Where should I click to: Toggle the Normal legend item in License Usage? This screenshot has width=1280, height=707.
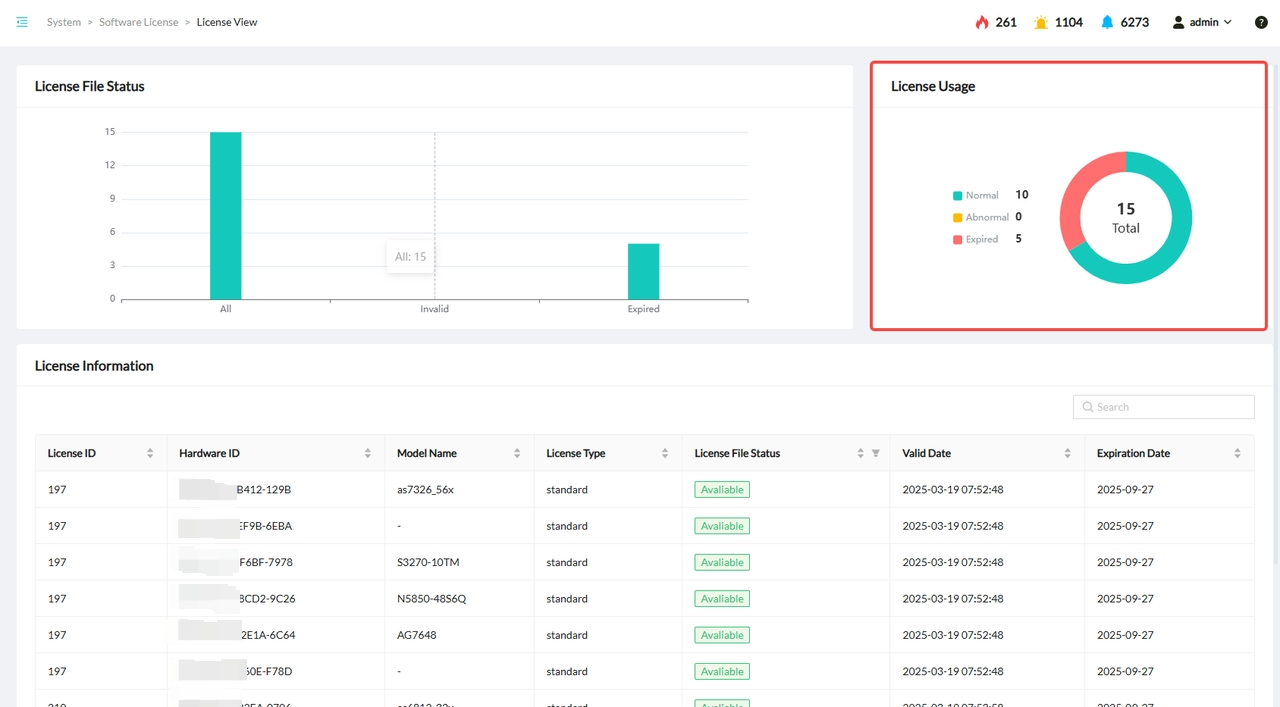point(975,196)
